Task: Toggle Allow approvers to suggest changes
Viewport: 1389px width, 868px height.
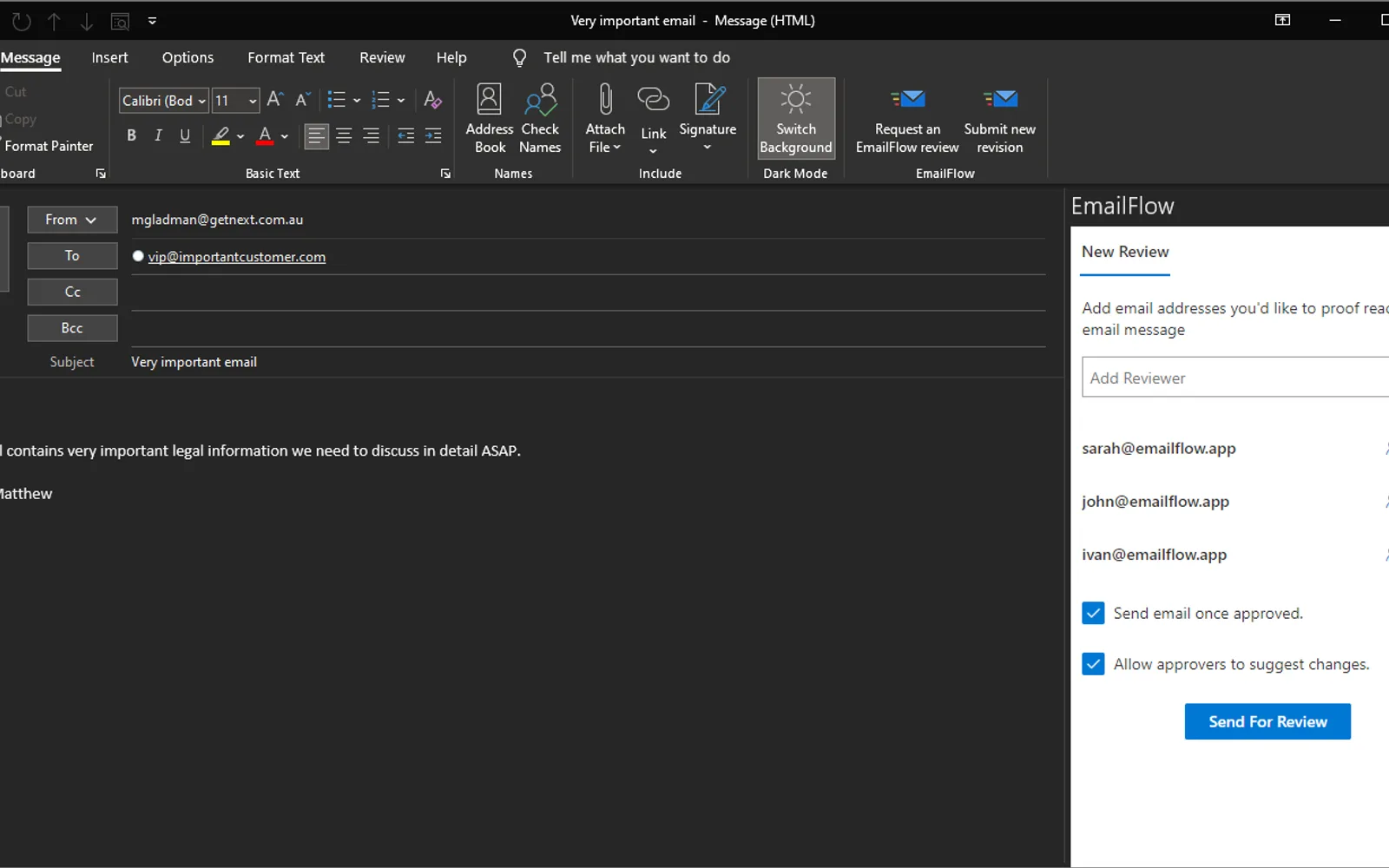Action: coord(1093,664)
